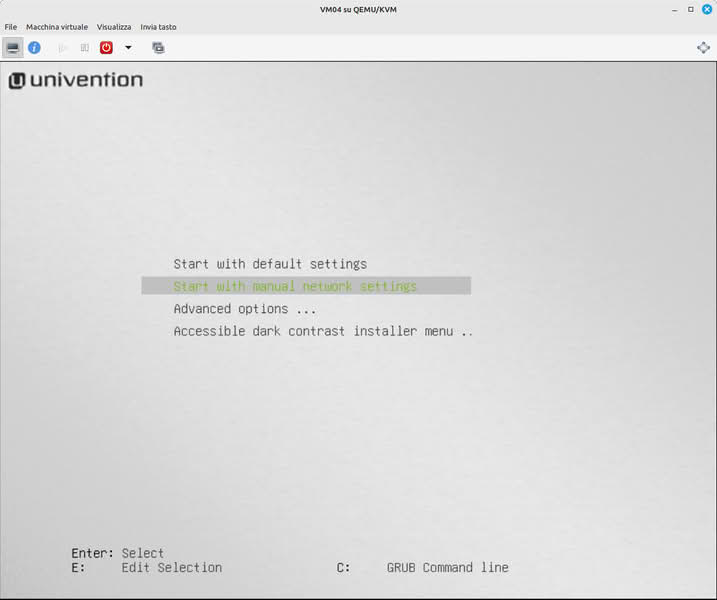The image size is (717, 600).
Task: Open the snapshots manager icon
Action: point(158,48)
